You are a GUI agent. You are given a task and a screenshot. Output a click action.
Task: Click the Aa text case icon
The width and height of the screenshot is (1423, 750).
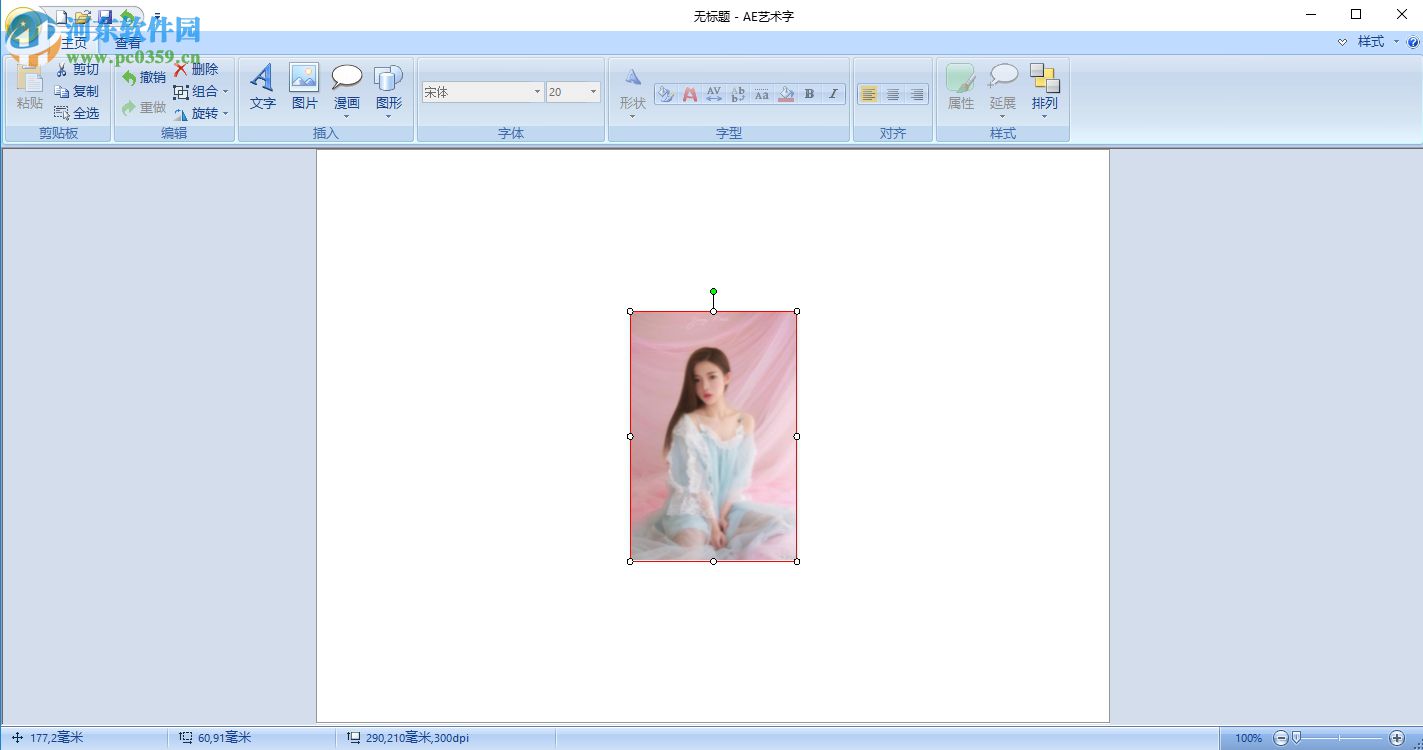coord(762,94)
